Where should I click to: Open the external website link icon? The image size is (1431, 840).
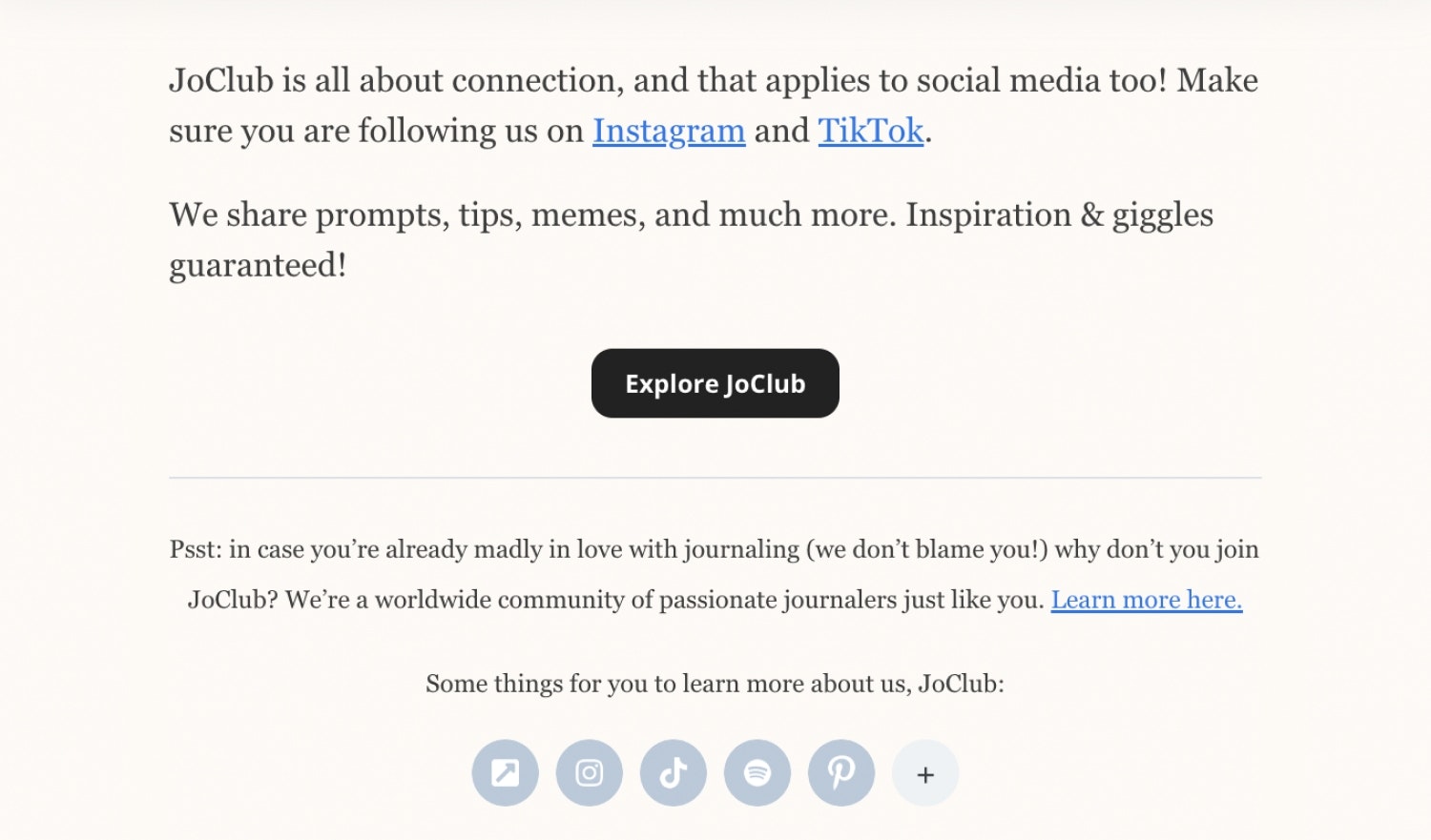505,773
